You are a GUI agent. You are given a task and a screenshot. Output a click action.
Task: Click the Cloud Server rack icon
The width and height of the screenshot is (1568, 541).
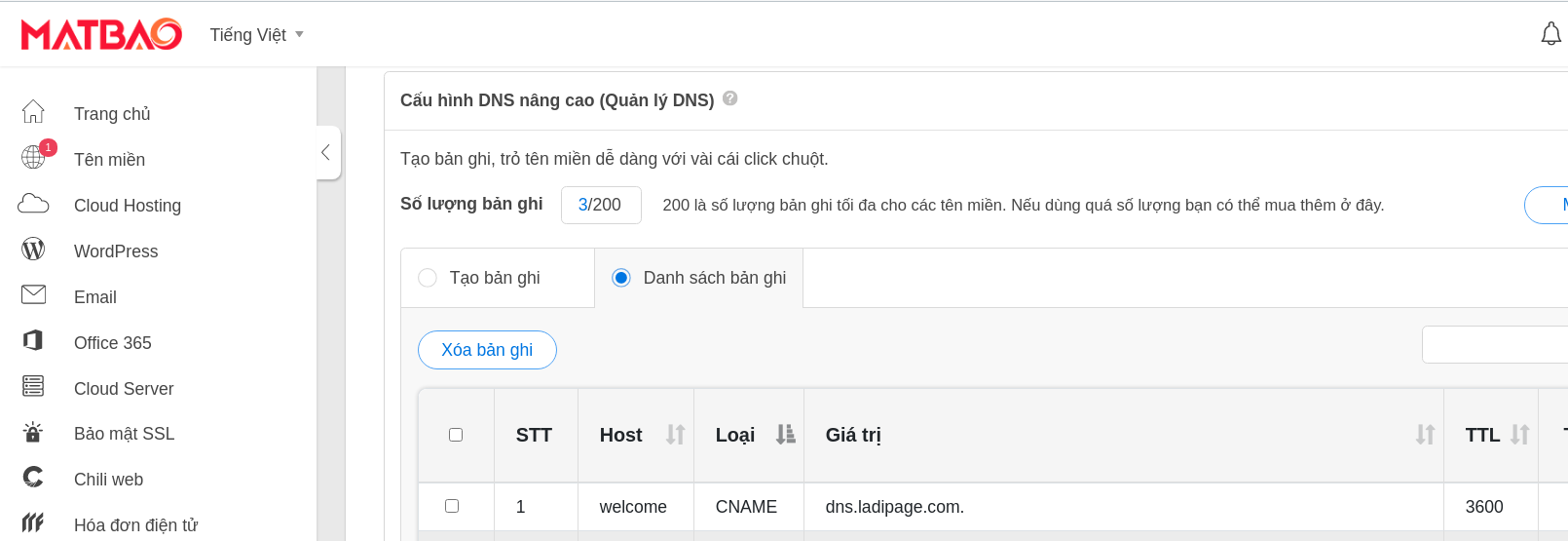click(33, 386)
